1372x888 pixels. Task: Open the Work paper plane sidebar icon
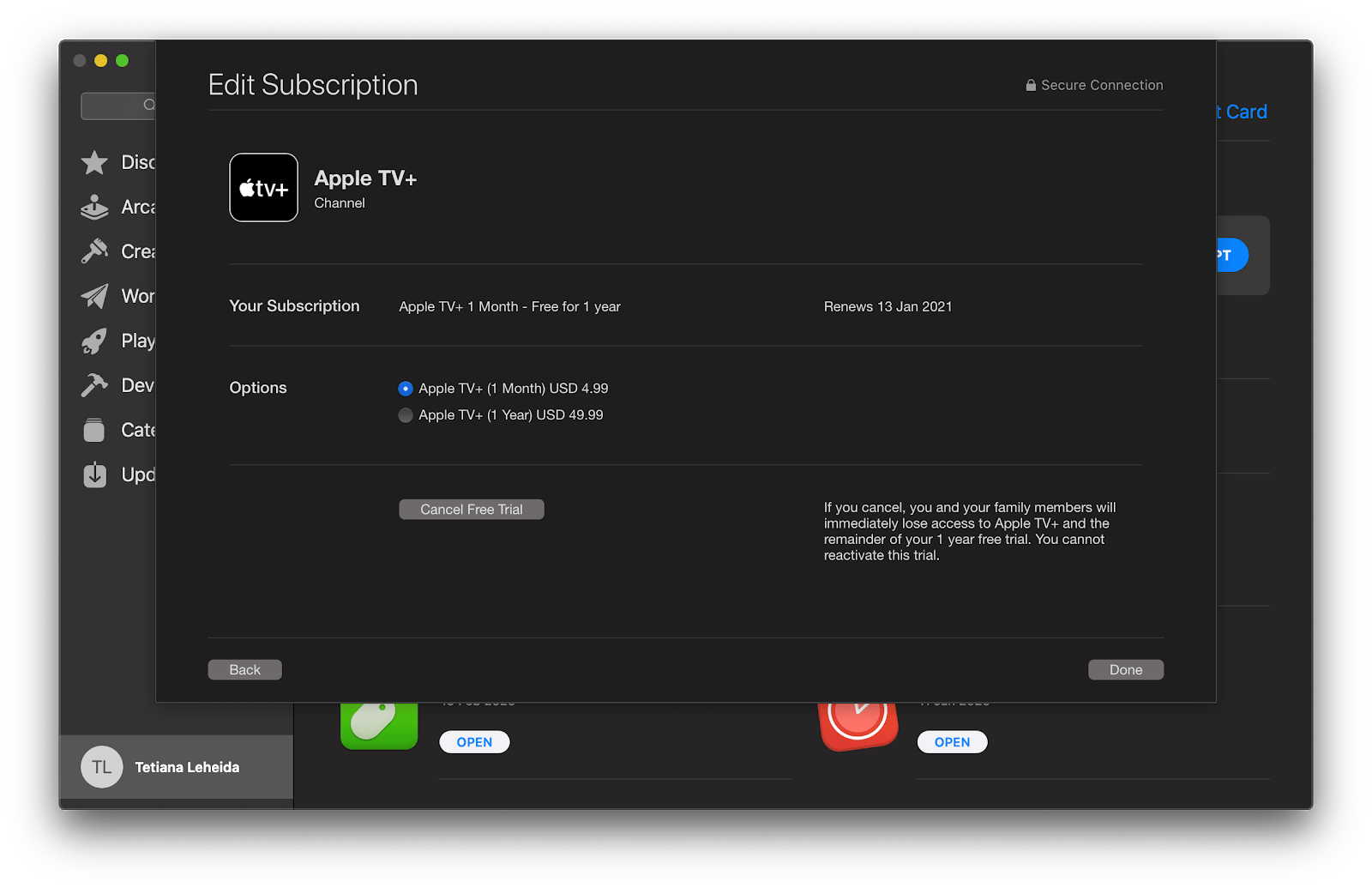pos(94,296)
